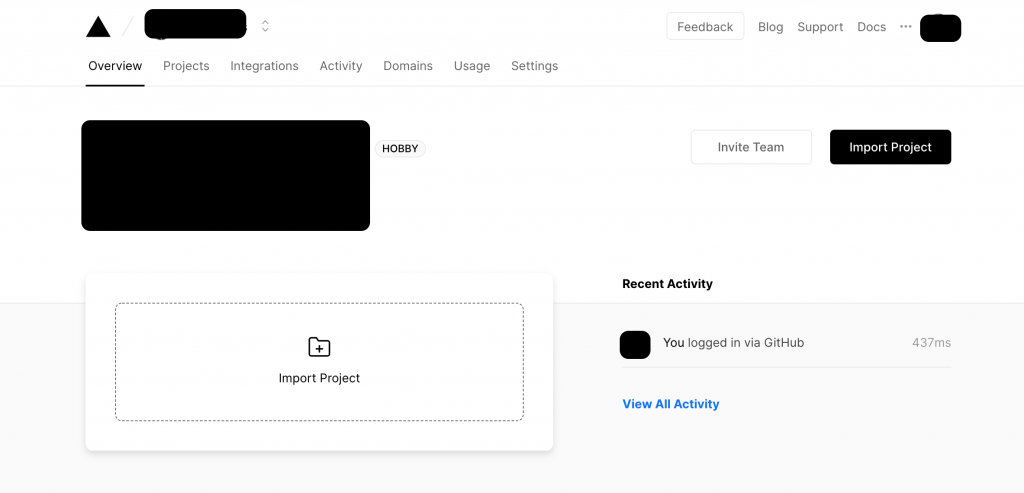Open the team scope switcher chevrons
Screen dimensions: 1024x493
265,26
